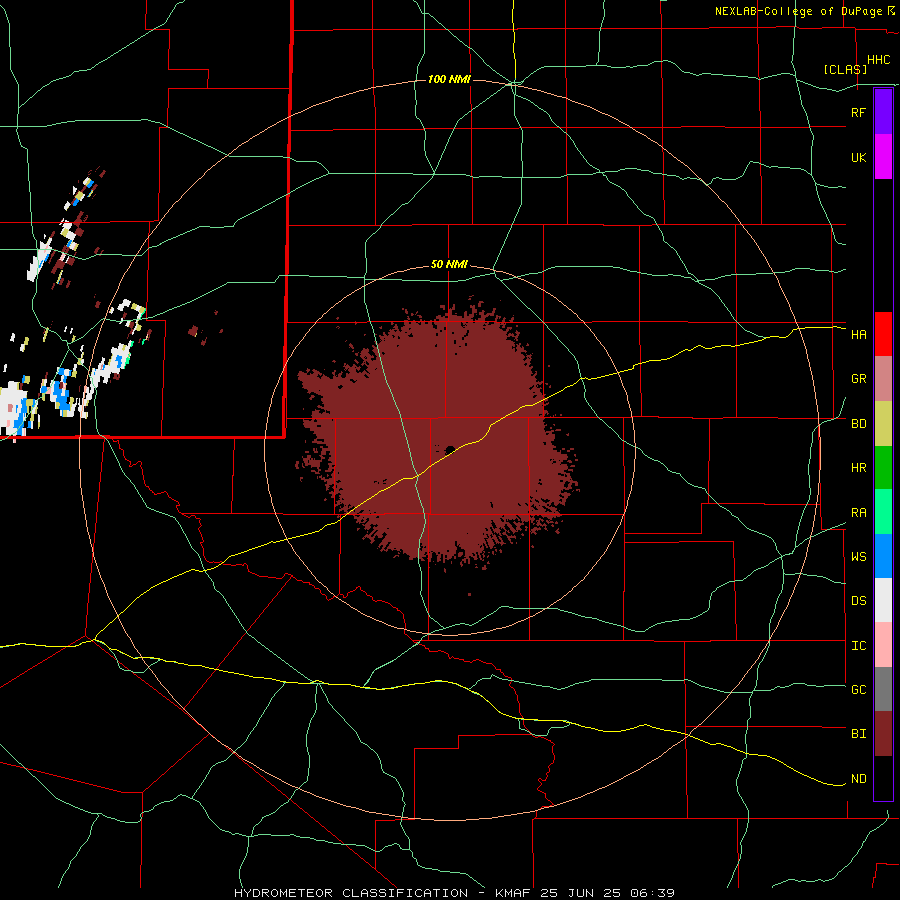
Task: Click the UK legend label
Action: pyautogui.click(x=858, y=158)
